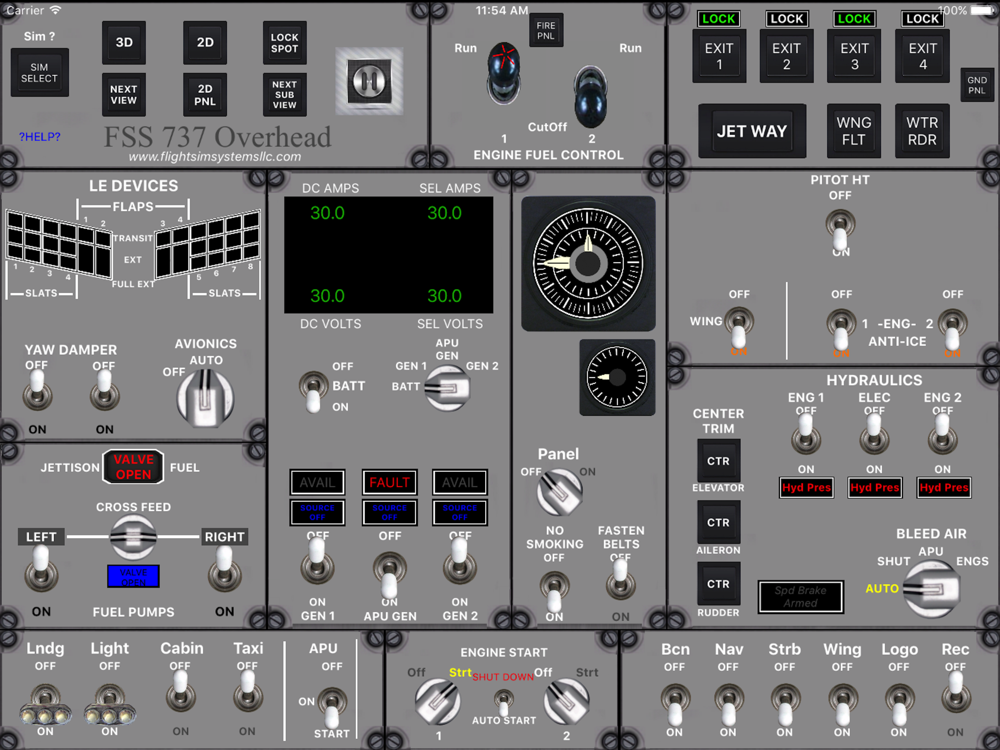This screenshot has width=1000, height=750.
Task: Toggle the Taxi light switch
Action: point(247,692)
